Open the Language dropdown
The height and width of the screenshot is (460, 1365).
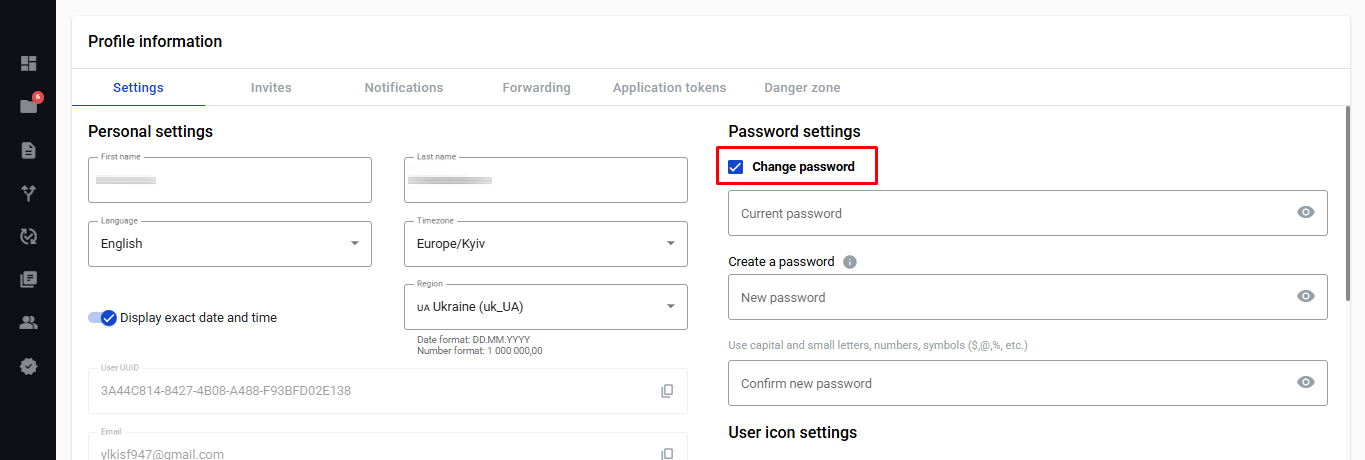(230, 244)
